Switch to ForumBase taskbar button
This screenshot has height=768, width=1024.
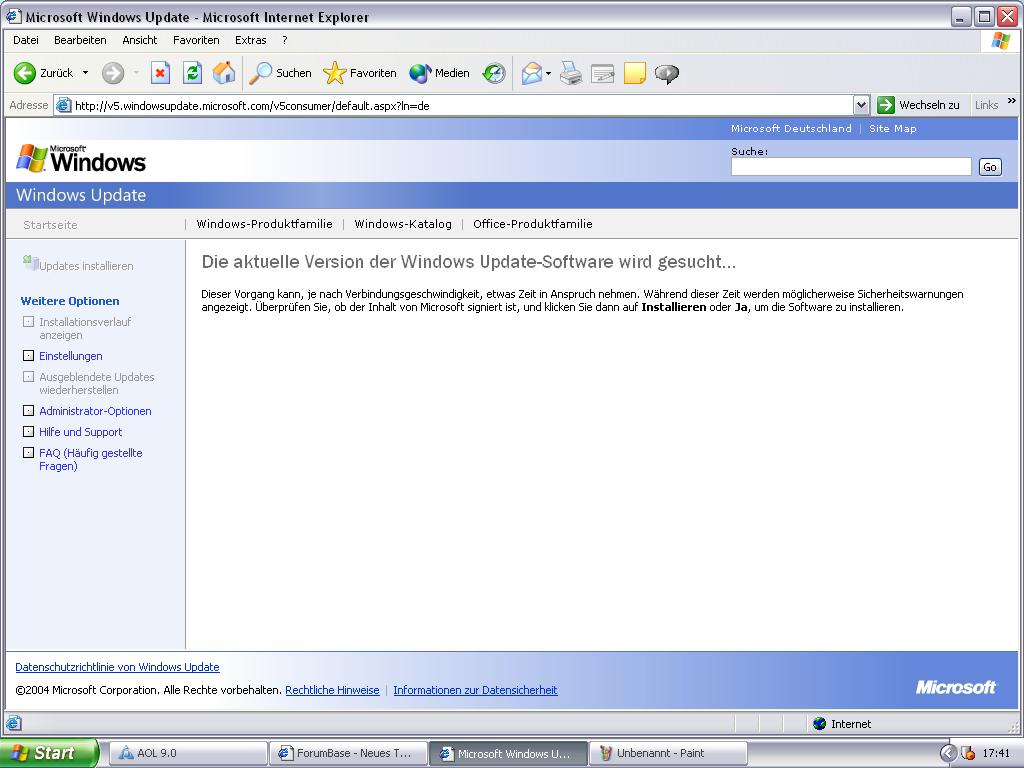pyautogui.click(x=347, y=753)
